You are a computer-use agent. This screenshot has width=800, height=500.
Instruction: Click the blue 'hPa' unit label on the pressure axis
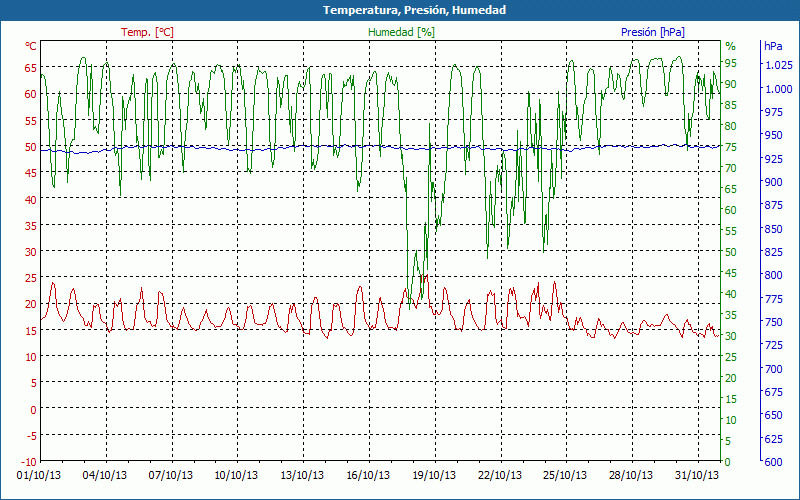773,46
